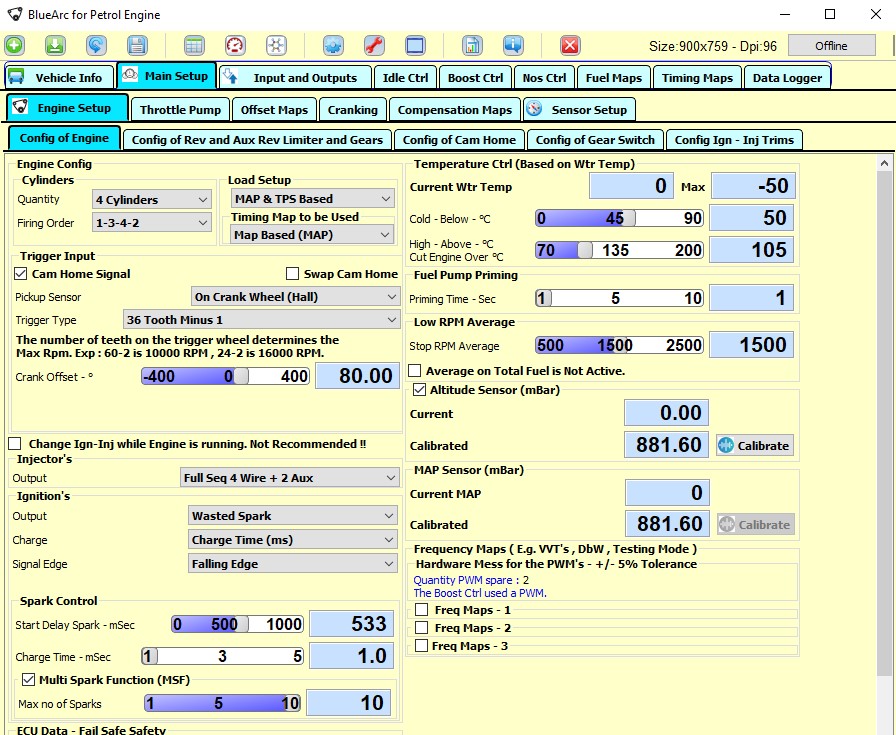The width and height of the screenshot is (896, 735).
Task: Enable the Swap Cam Home checkbox
Action: point(293,274)
